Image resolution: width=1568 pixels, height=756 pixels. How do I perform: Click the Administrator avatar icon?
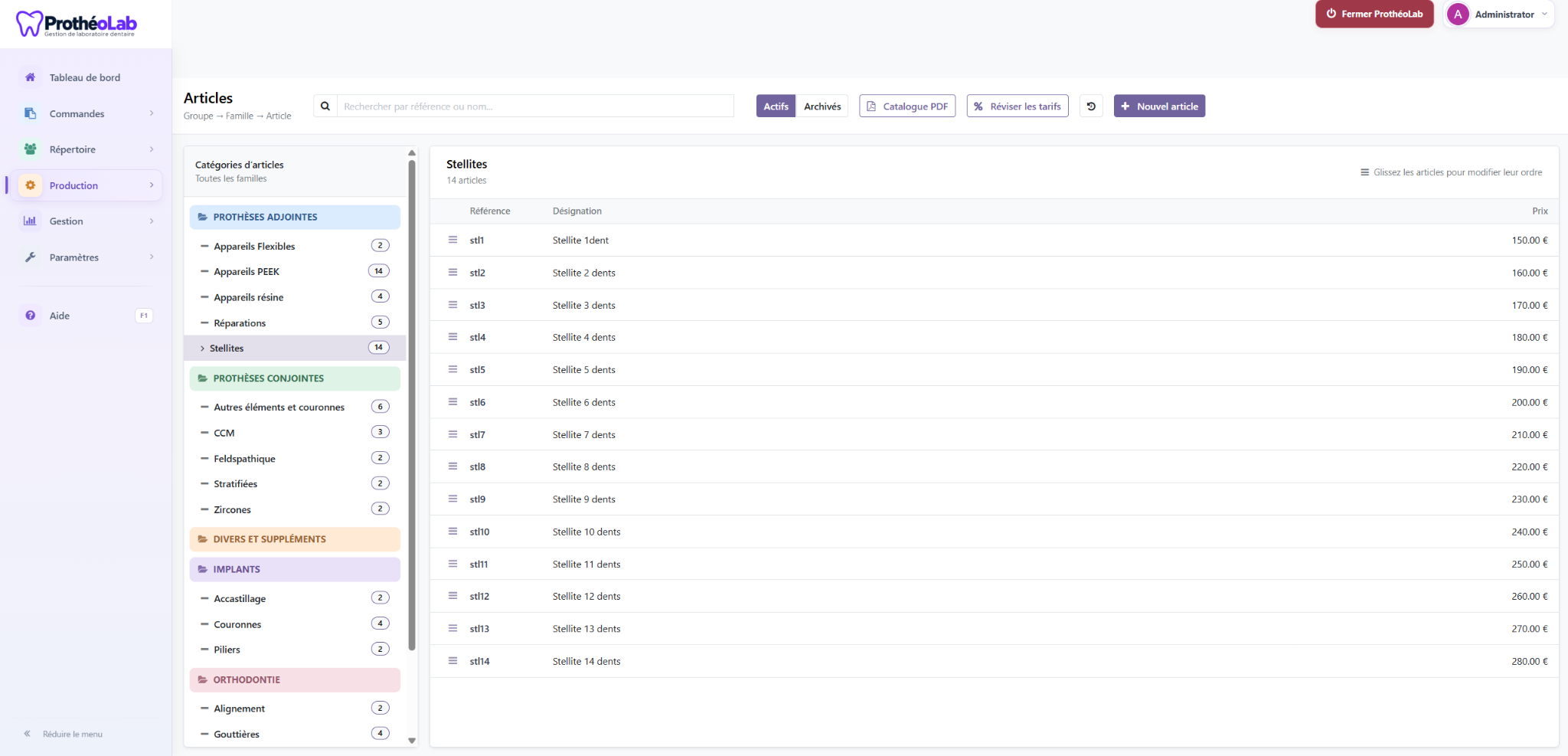click(1458, 15)
